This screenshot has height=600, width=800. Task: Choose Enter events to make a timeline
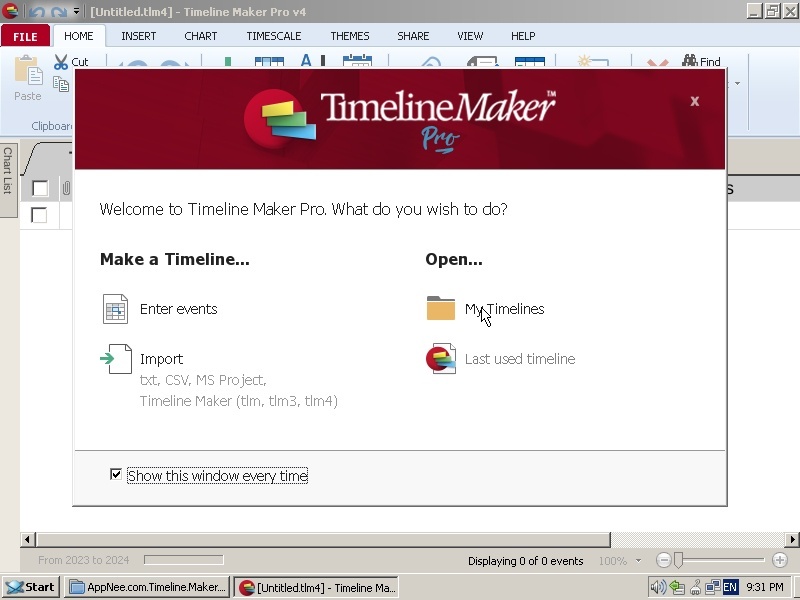coord(179,309)
